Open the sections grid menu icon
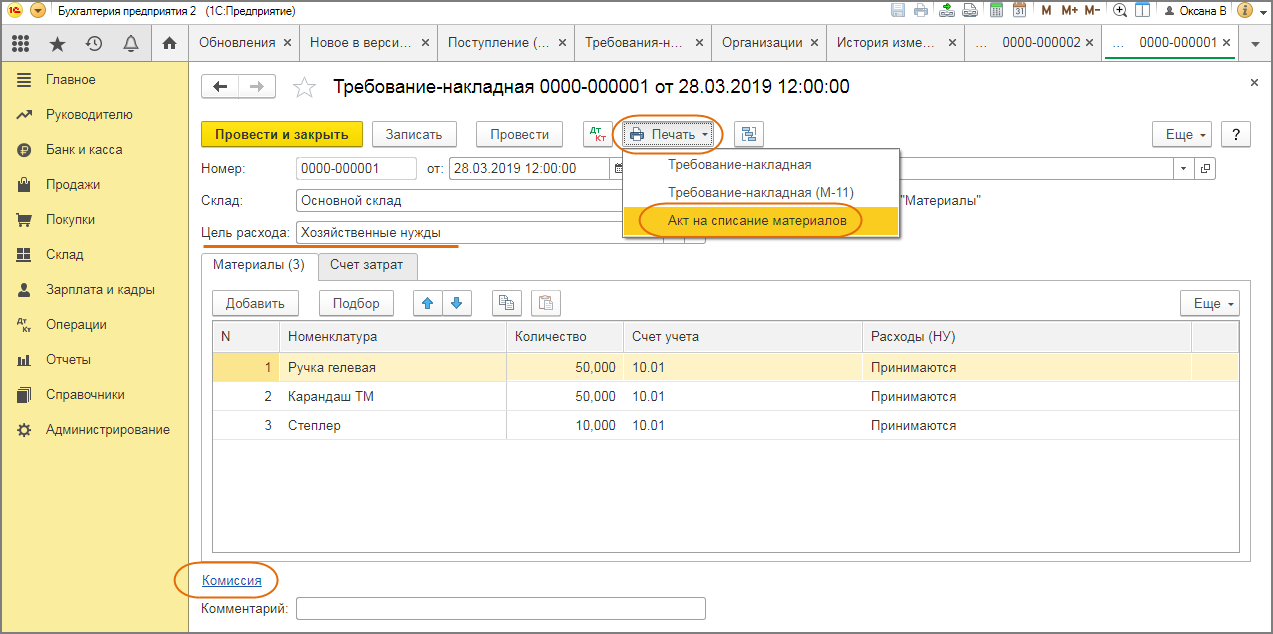The width and height of the screenshot is (1273, 634). click(20, 43)
